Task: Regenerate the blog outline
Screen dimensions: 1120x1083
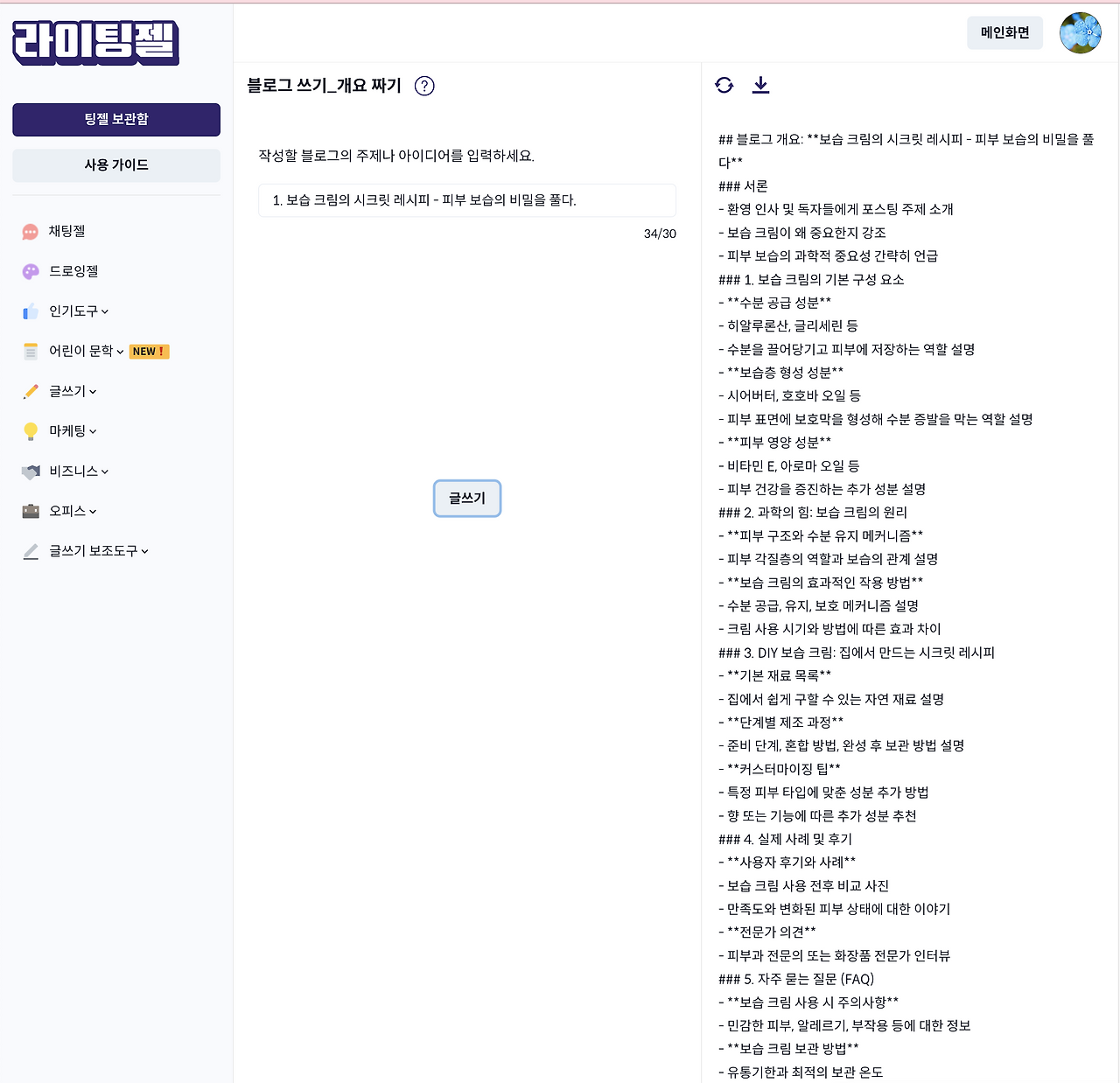Action: click(724, 85)
